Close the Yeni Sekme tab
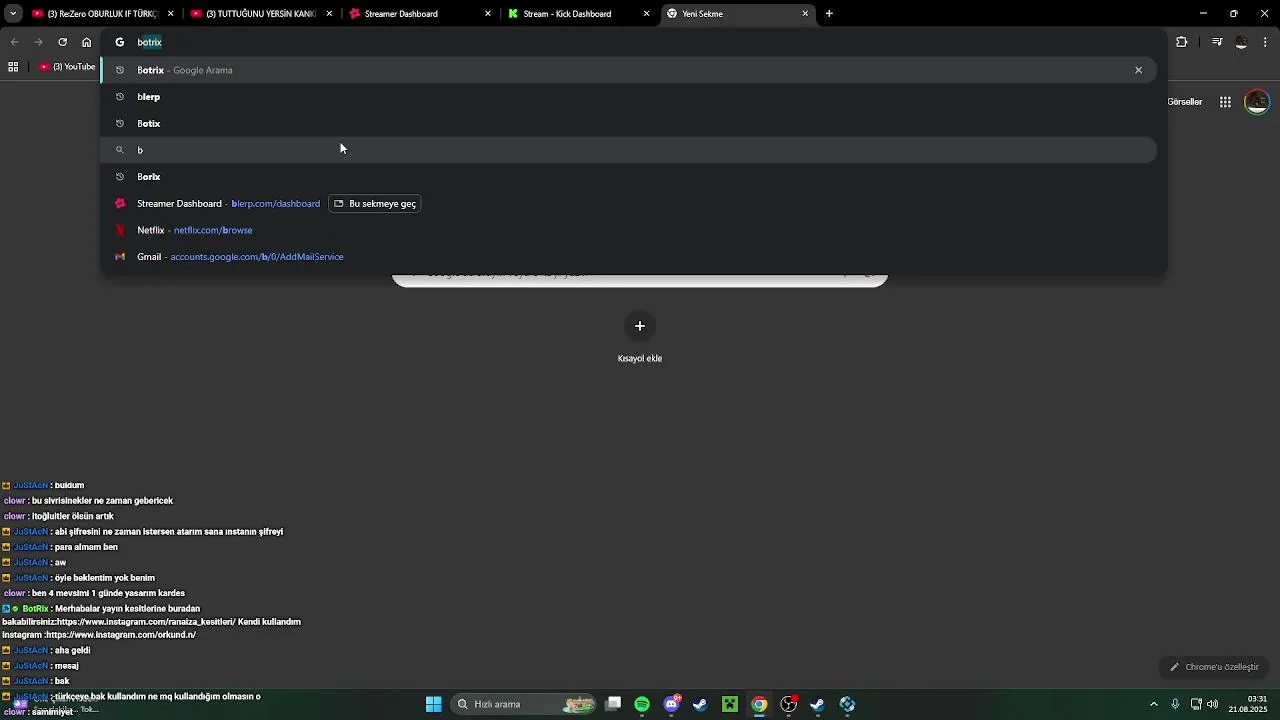This screenshot has height=720, width=1280. 805,14
